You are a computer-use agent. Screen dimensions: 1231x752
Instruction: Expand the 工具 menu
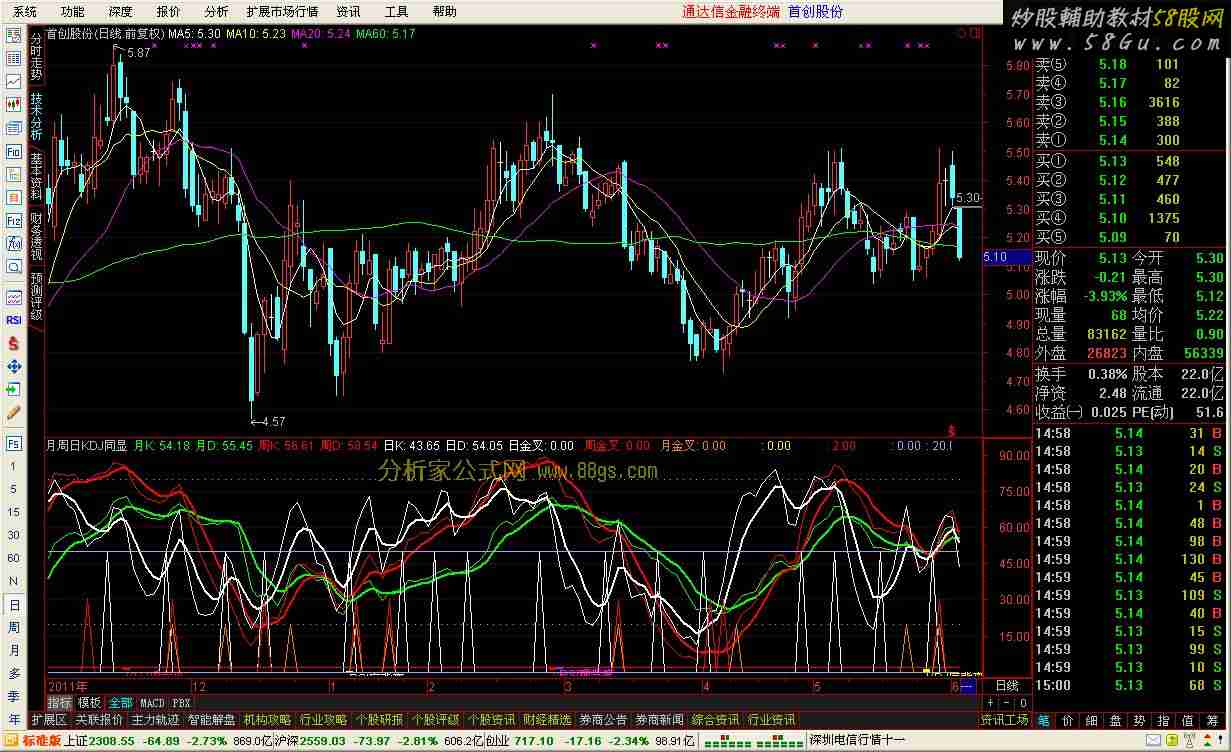click(x=397, y=12)
